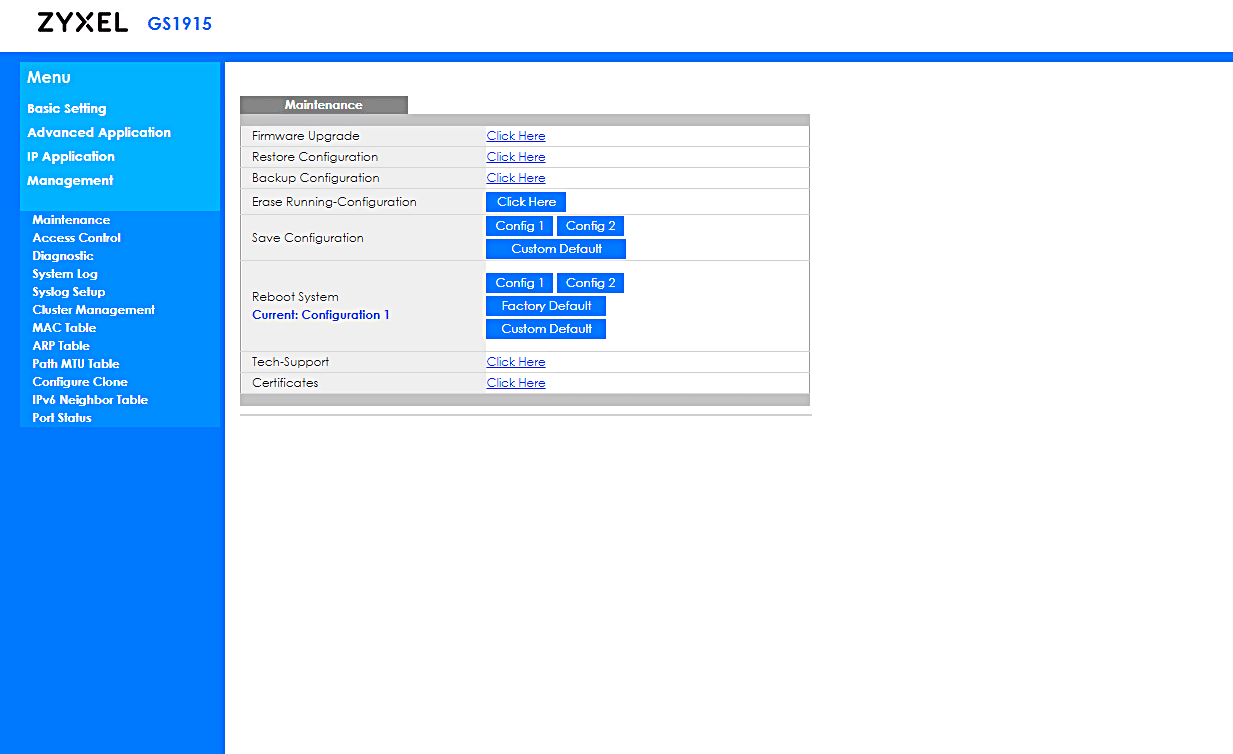
Task: Click the GS1915 model label
Action: (180, 24)
